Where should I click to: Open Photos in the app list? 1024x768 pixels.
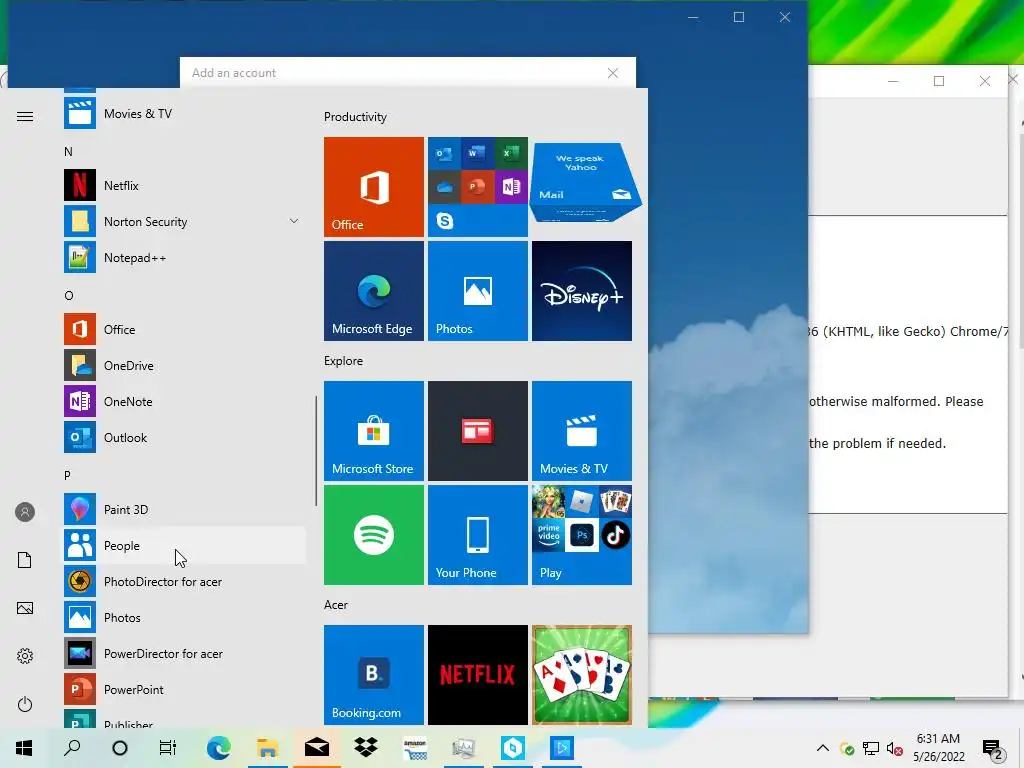click(184, 617)
